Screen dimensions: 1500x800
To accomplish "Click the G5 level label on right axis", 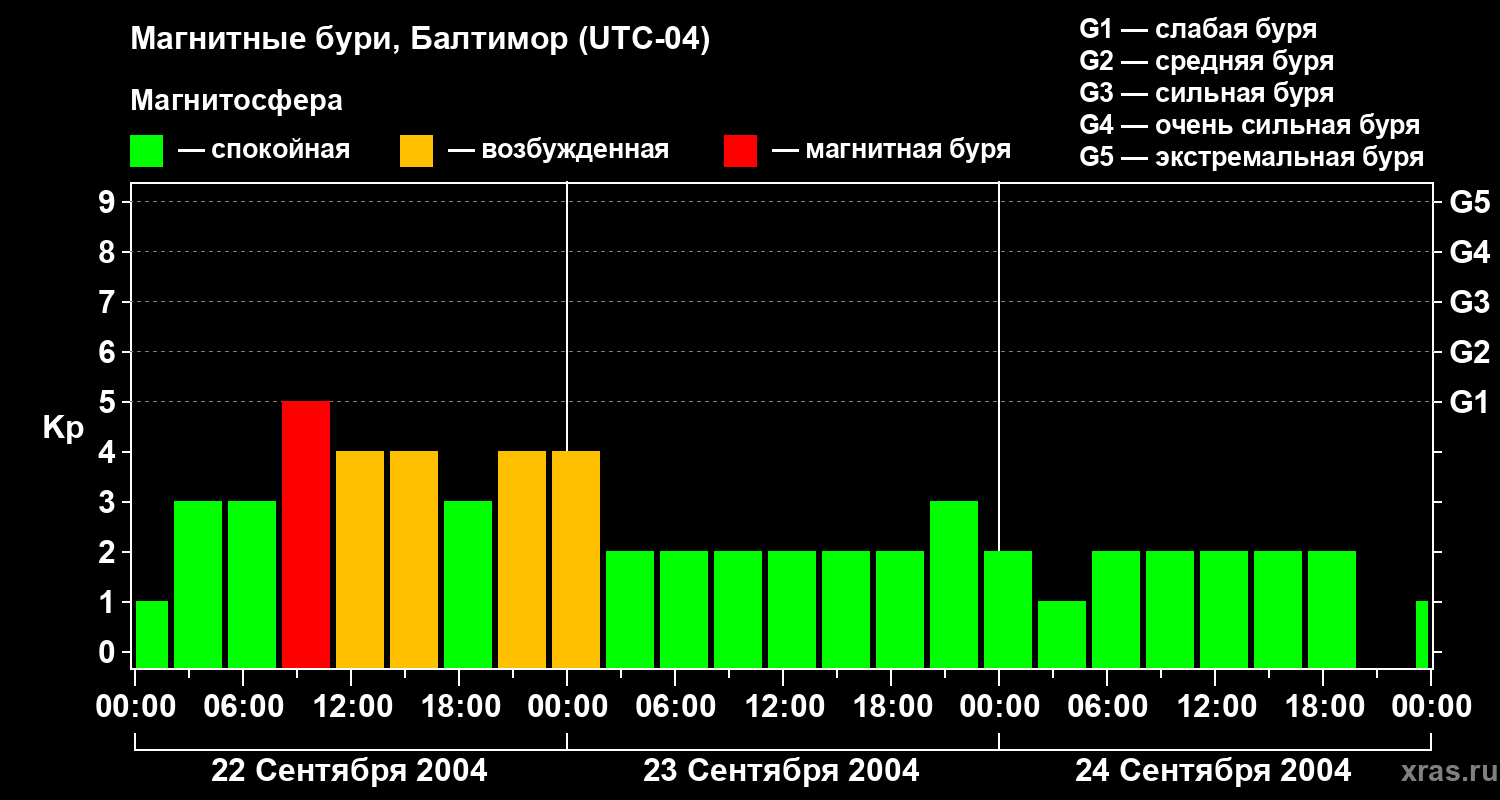I will click(1469, 202).
